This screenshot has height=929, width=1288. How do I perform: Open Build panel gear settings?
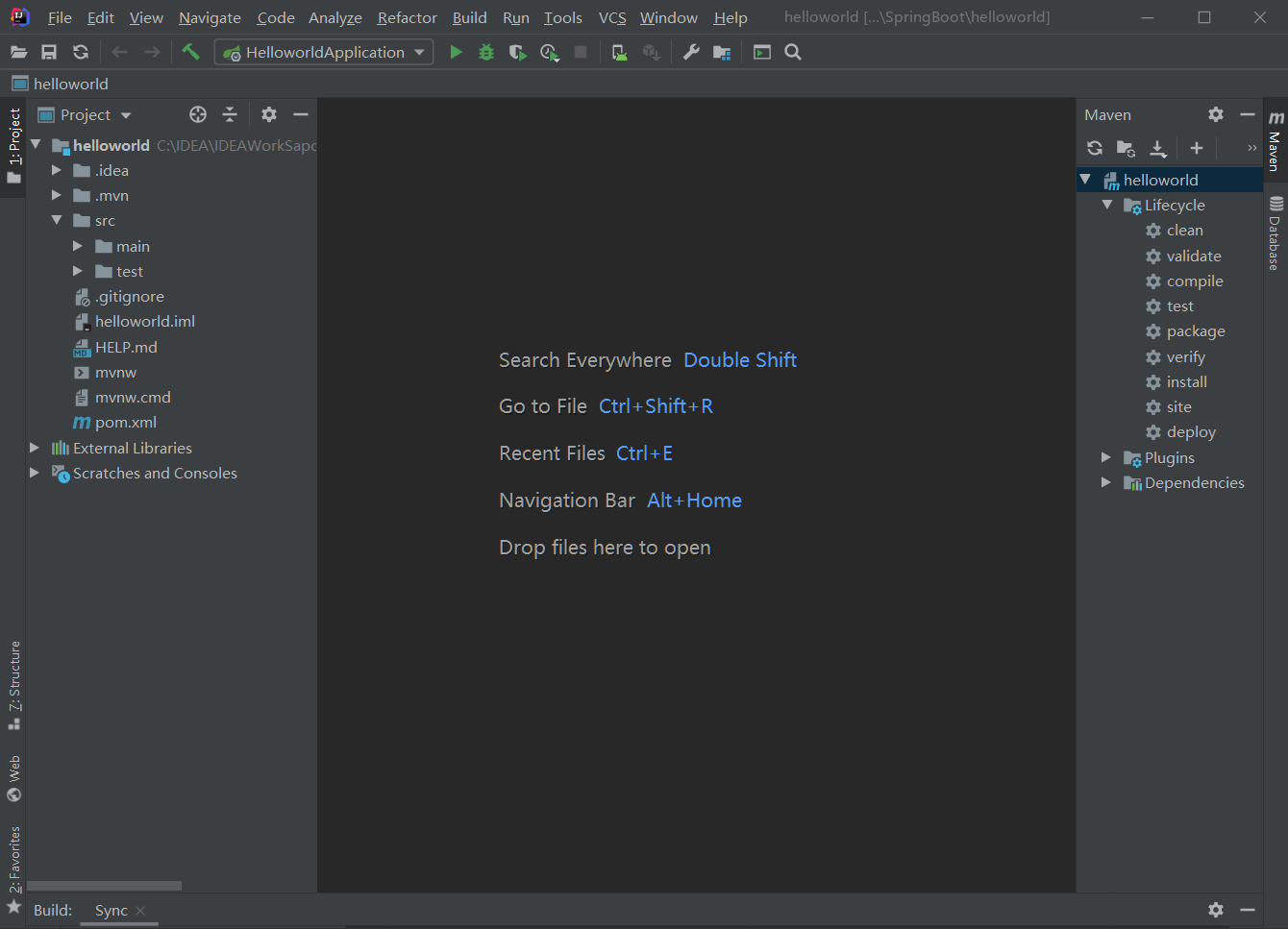pos(1216,910)
